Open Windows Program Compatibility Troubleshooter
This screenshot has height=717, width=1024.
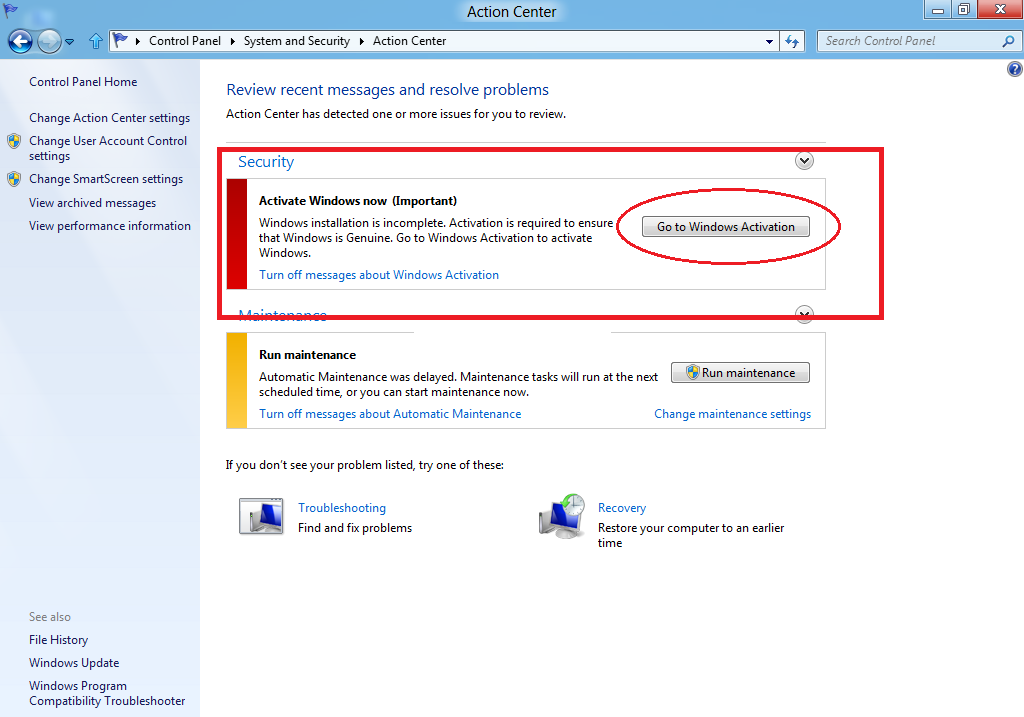click(x=107, y=693)
